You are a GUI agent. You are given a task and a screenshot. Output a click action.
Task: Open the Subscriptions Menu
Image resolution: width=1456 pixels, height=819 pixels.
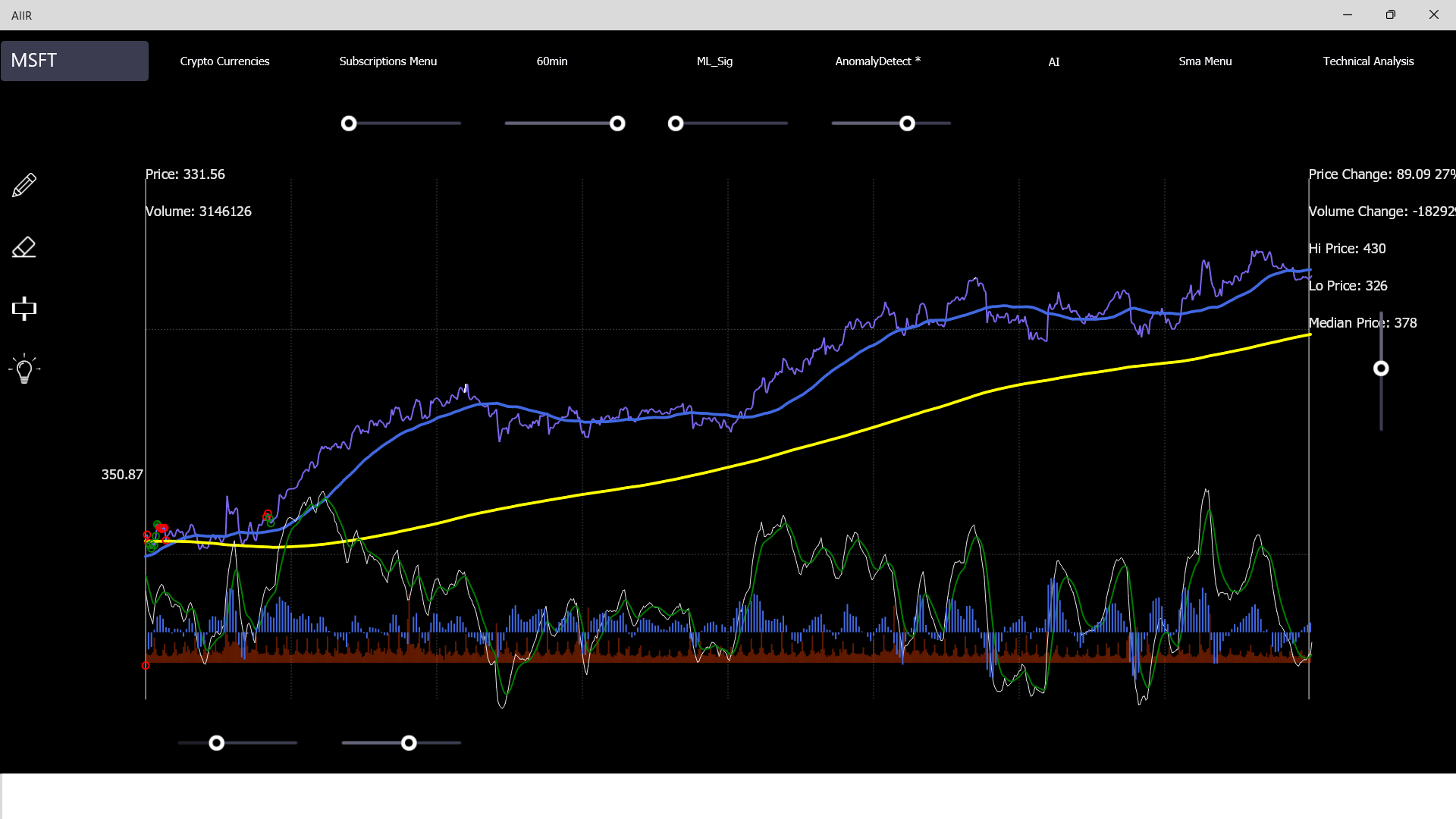pos(388,61)
